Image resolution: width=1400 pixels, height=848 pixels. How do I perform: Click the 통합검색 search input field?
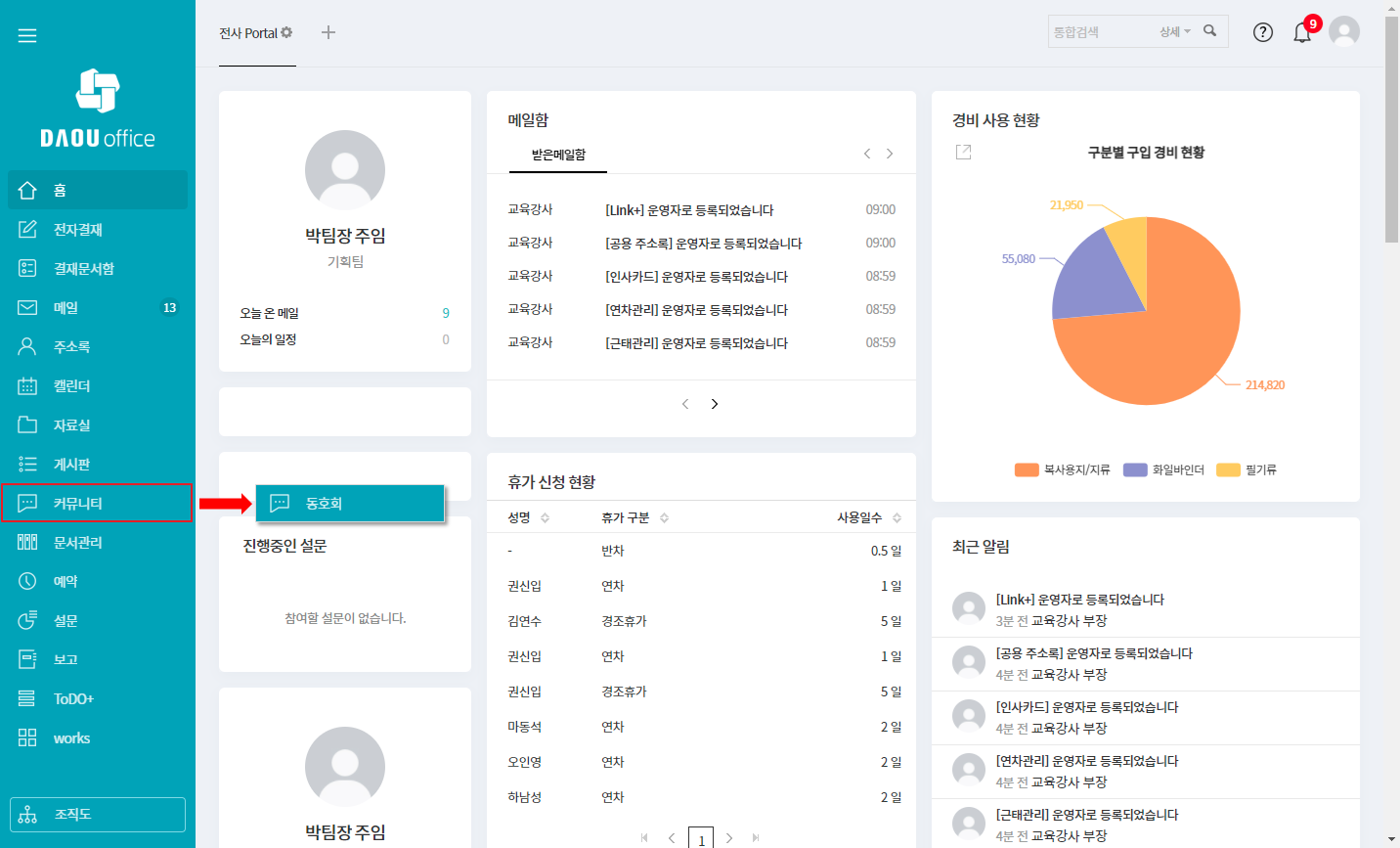(1100, 32)
